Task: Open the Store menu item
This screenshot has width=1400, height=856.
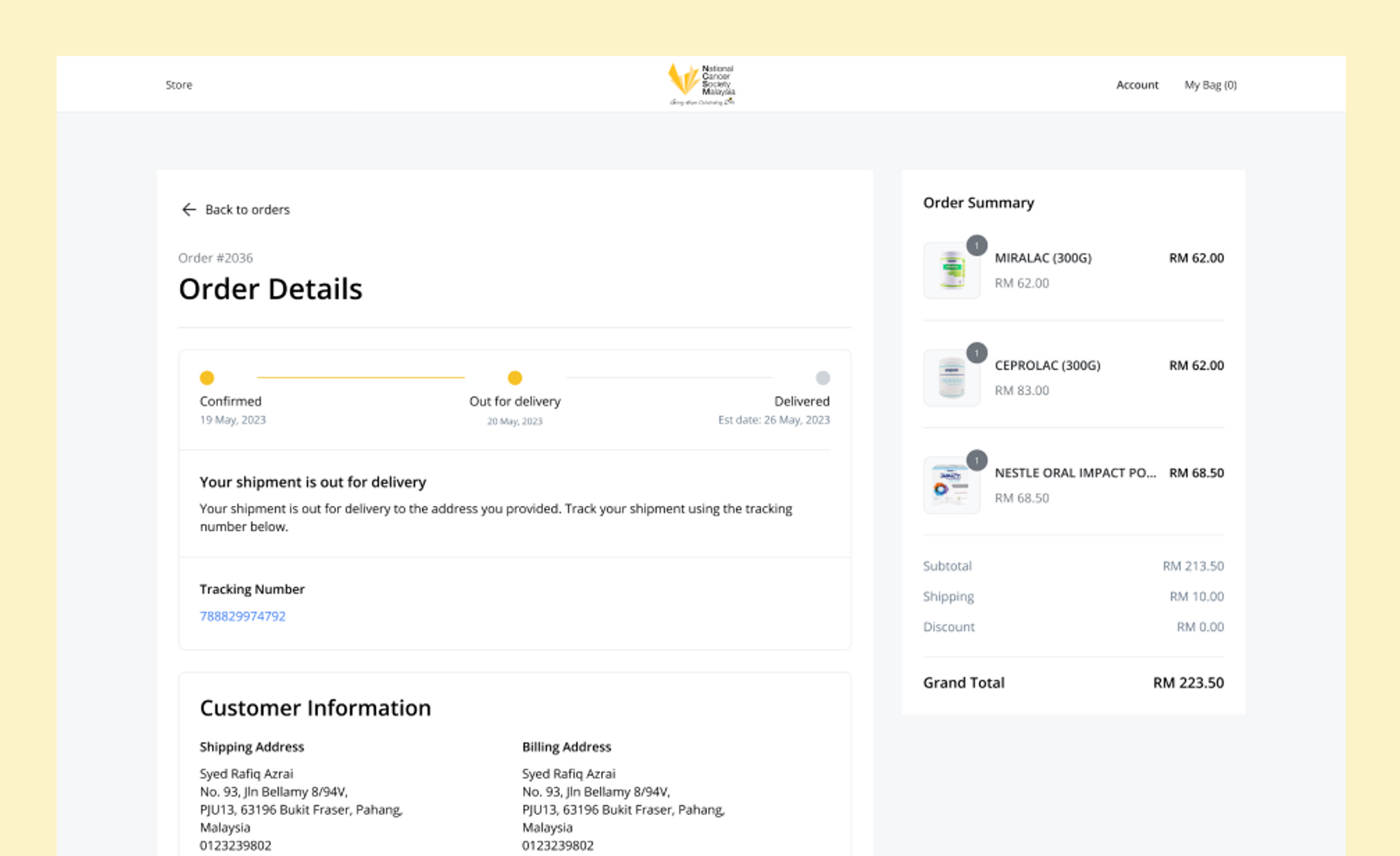Action: (x=178, y=85)
